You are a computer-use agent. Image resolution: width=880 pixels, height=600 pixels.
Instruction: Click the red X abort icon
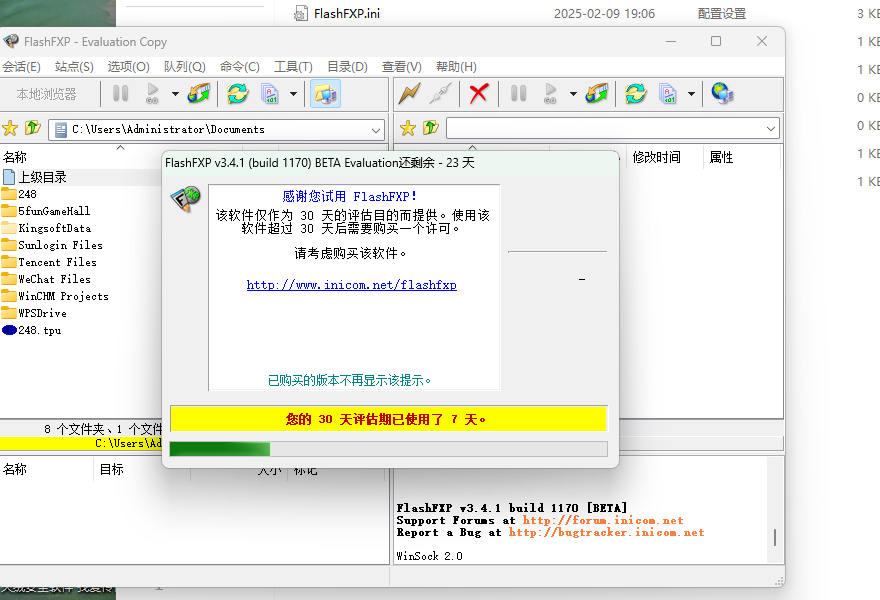(479, 93)
